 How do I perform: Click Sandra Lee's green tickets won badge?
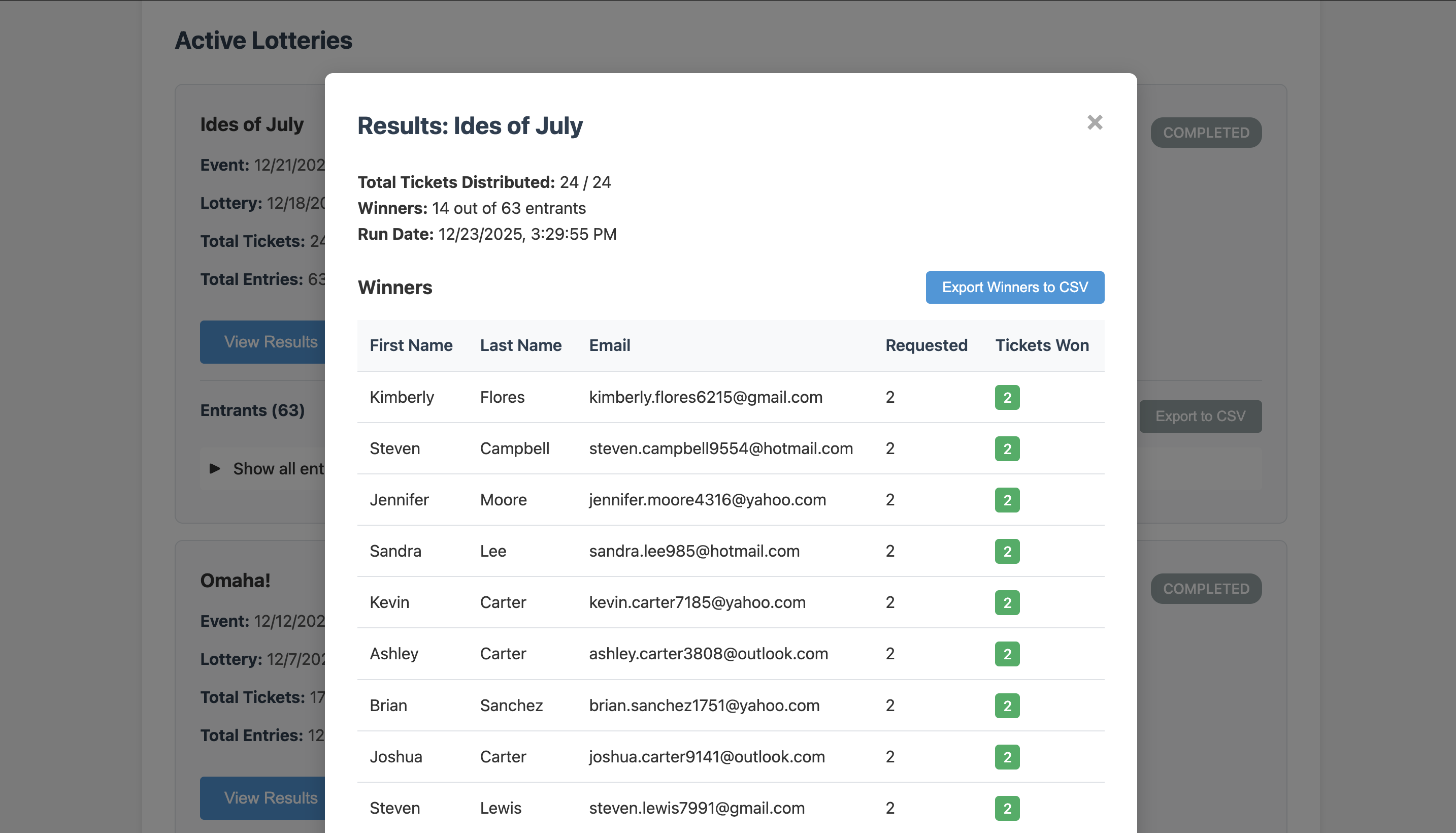1007,551
